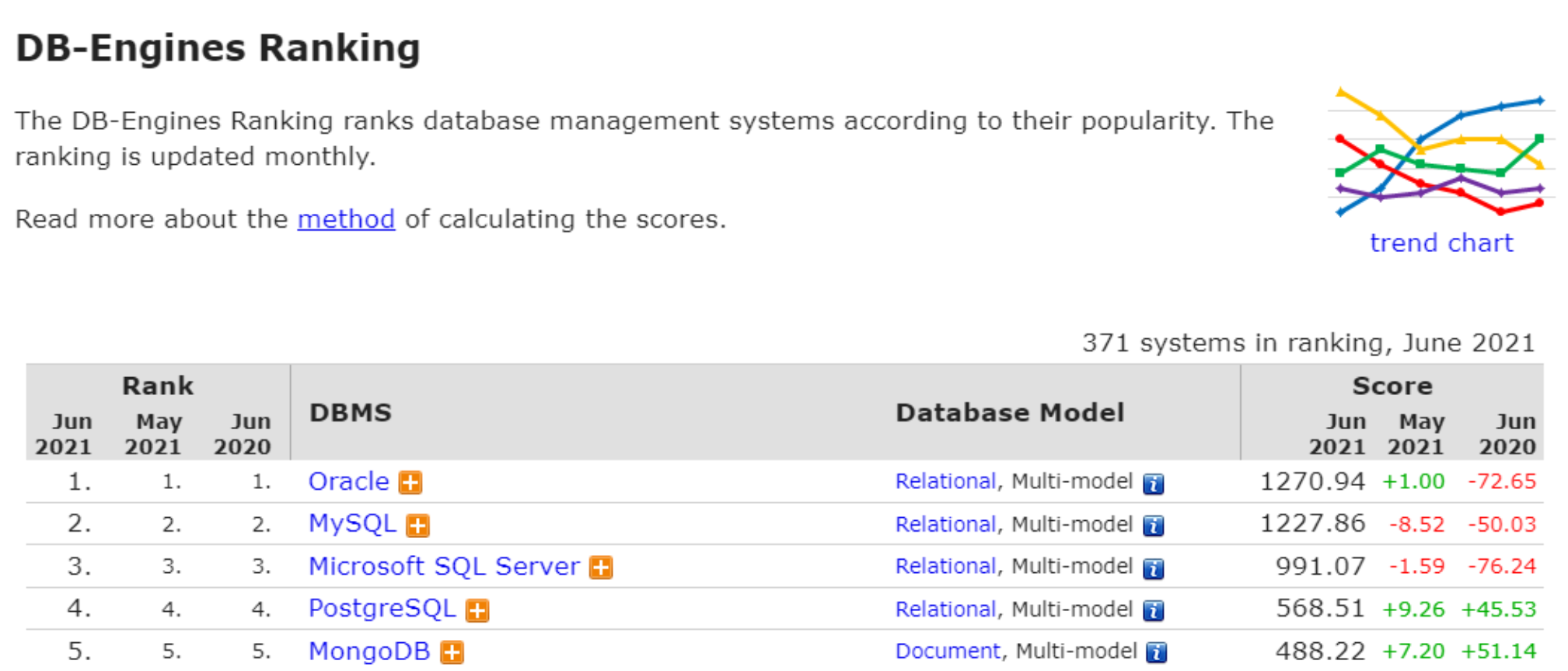Image resolution: width=1568 pixels, height=671 pixels.
Task: Click the 'Database Model' column header
Action: pos(1010,413)
